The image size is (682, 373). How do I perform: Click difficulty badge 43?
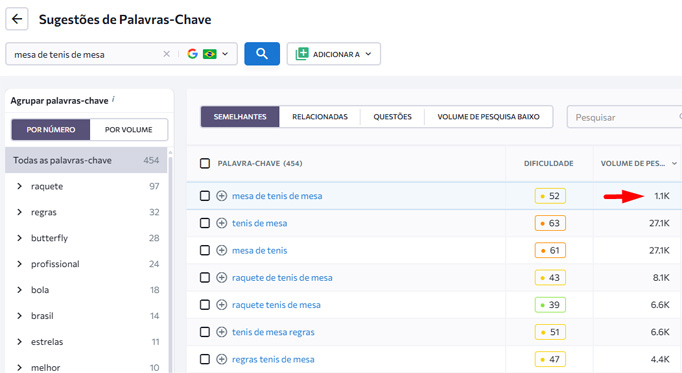point(550,277)
